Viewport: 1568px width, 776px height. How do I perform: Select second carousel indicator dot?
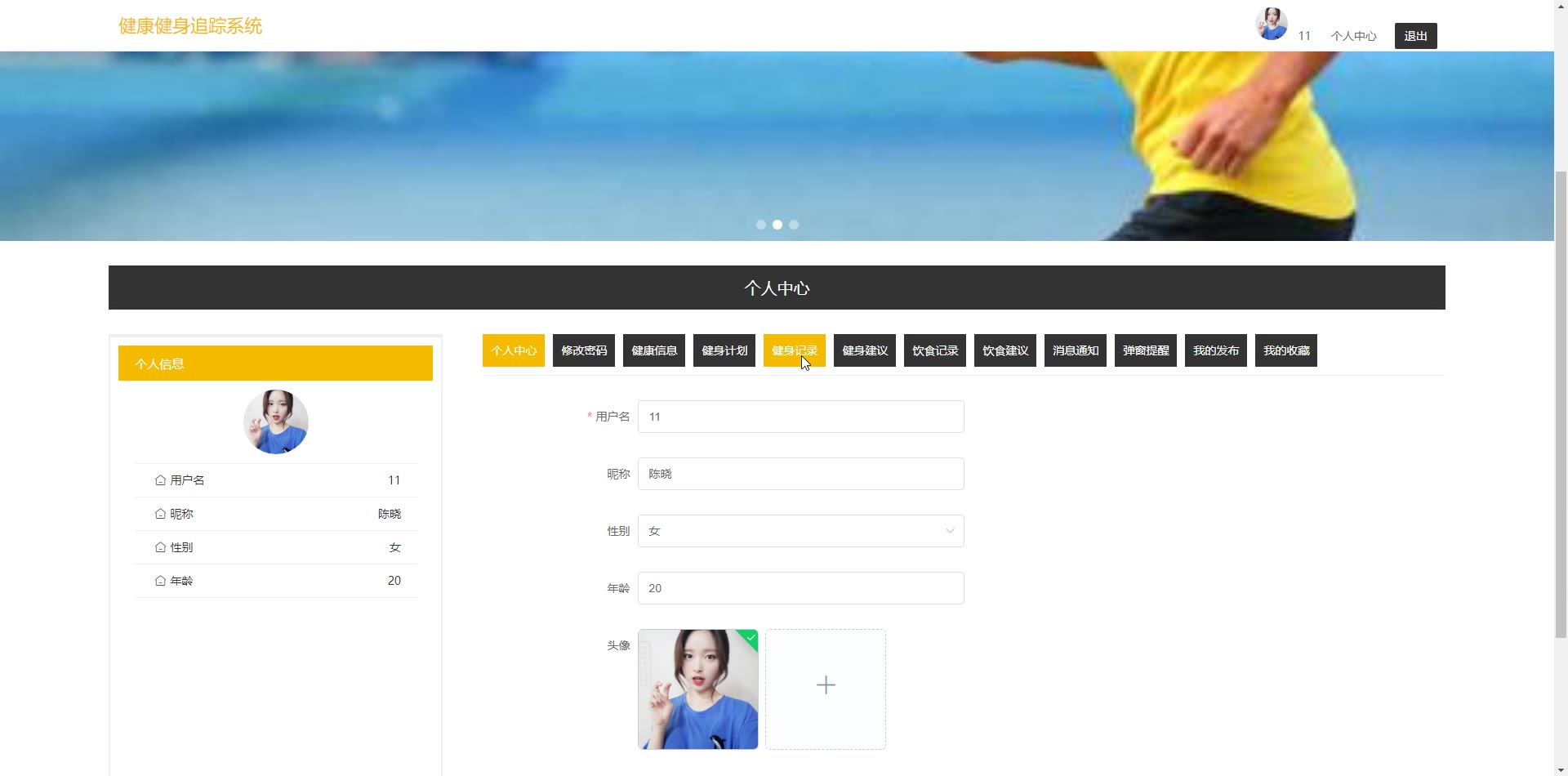(x=777, y=225)
